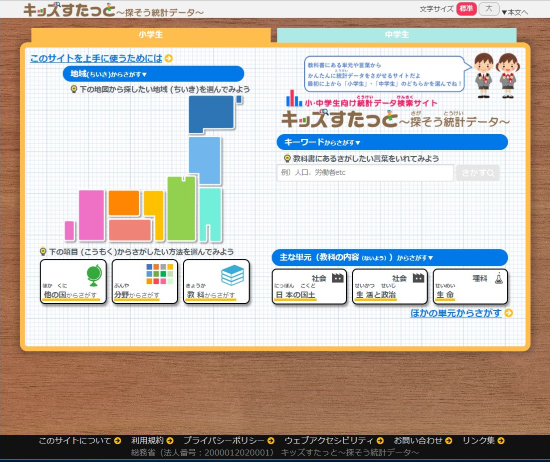This screenshot has width=550, height=462.
Task: Open このサイトを上手に使うためには link
Action: (96, 58)
